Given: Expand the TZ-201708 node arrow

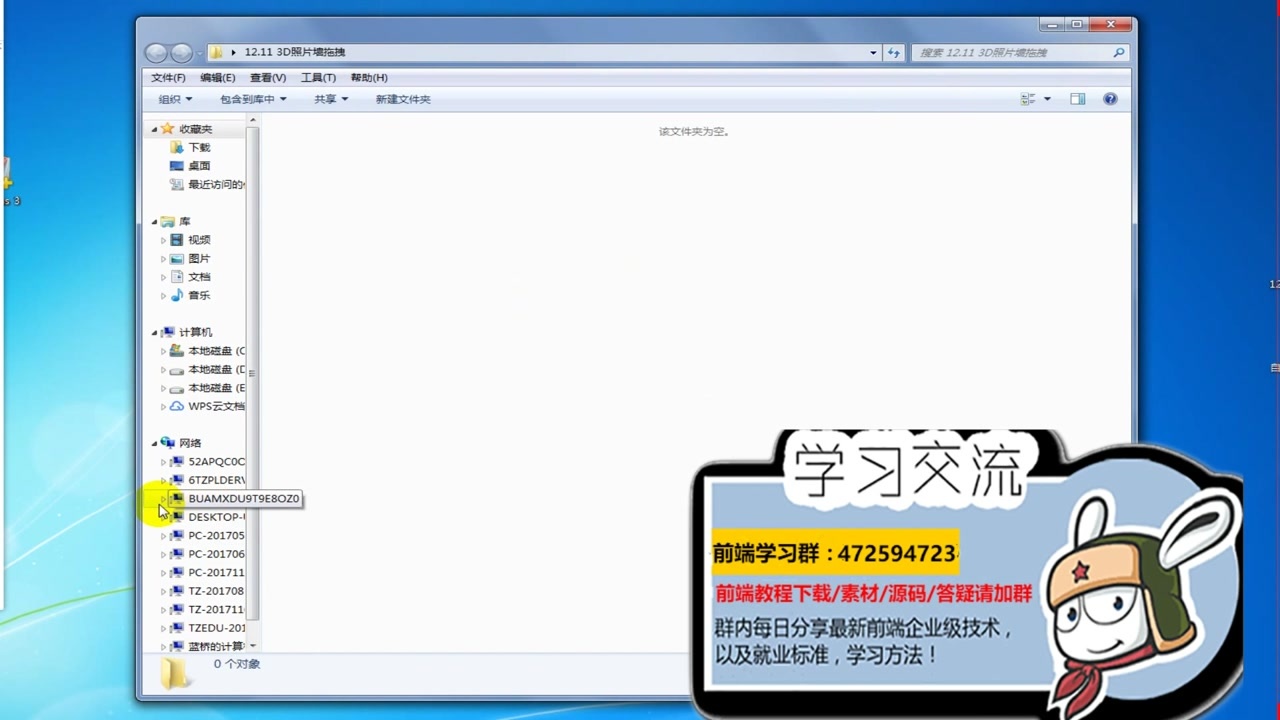Looking at the screenshot, I should pyautogui.click(x=163, y=591).
